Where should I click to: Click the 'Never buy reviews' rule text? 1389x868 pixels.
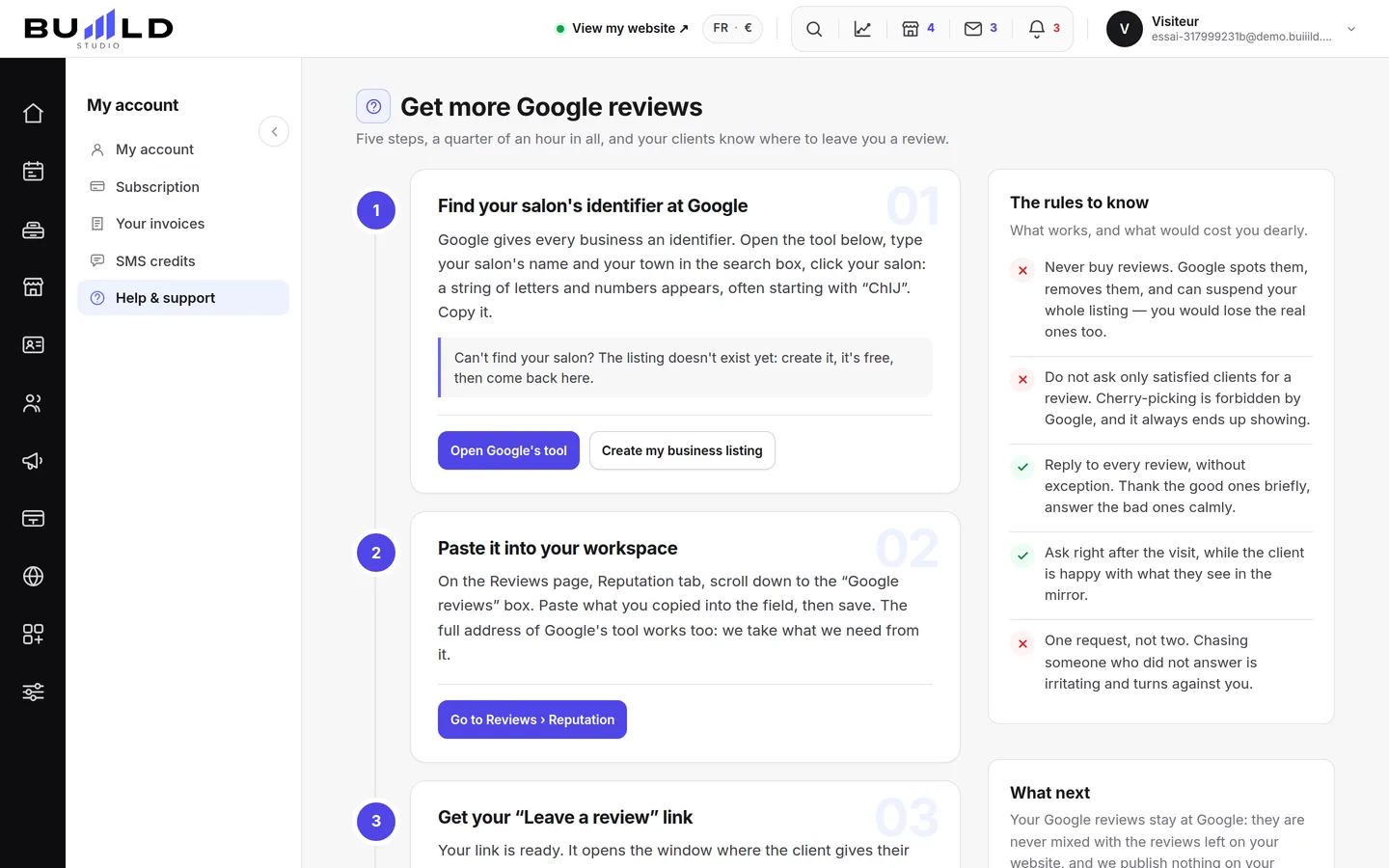click(1177, 299)
